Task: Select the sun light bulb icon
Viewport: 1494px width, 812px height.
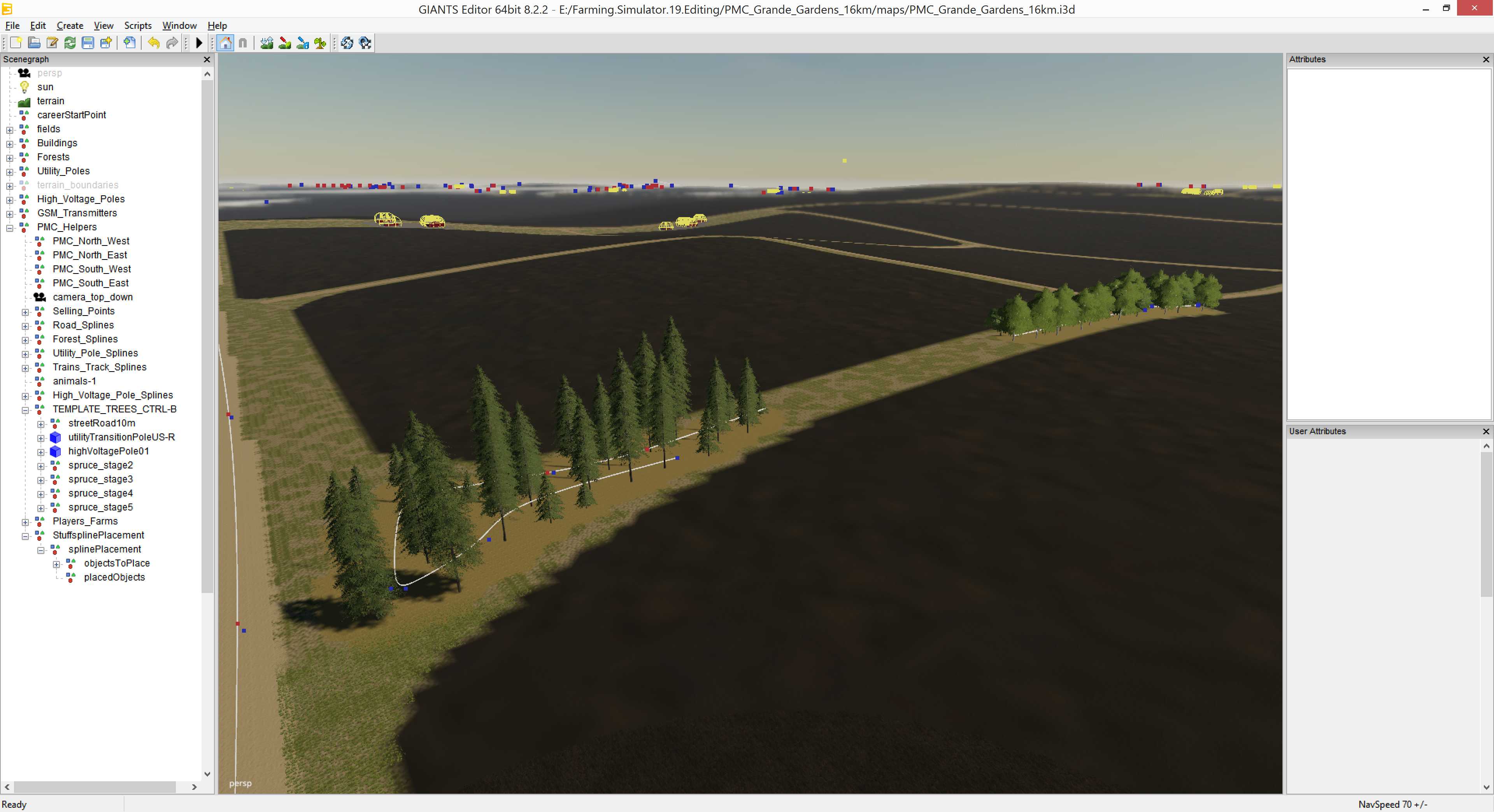Action: pos(25,87)
